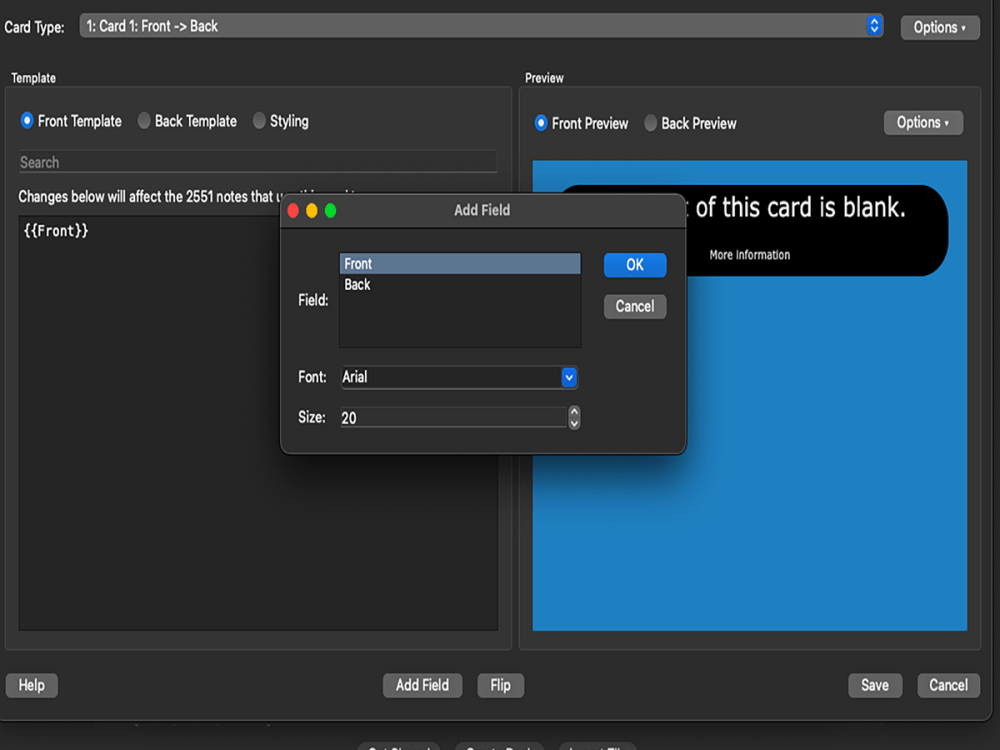Click the Add Field button
Image resolution: width=1000 pixels, height=750 pixels.
[x=422, y=685]
